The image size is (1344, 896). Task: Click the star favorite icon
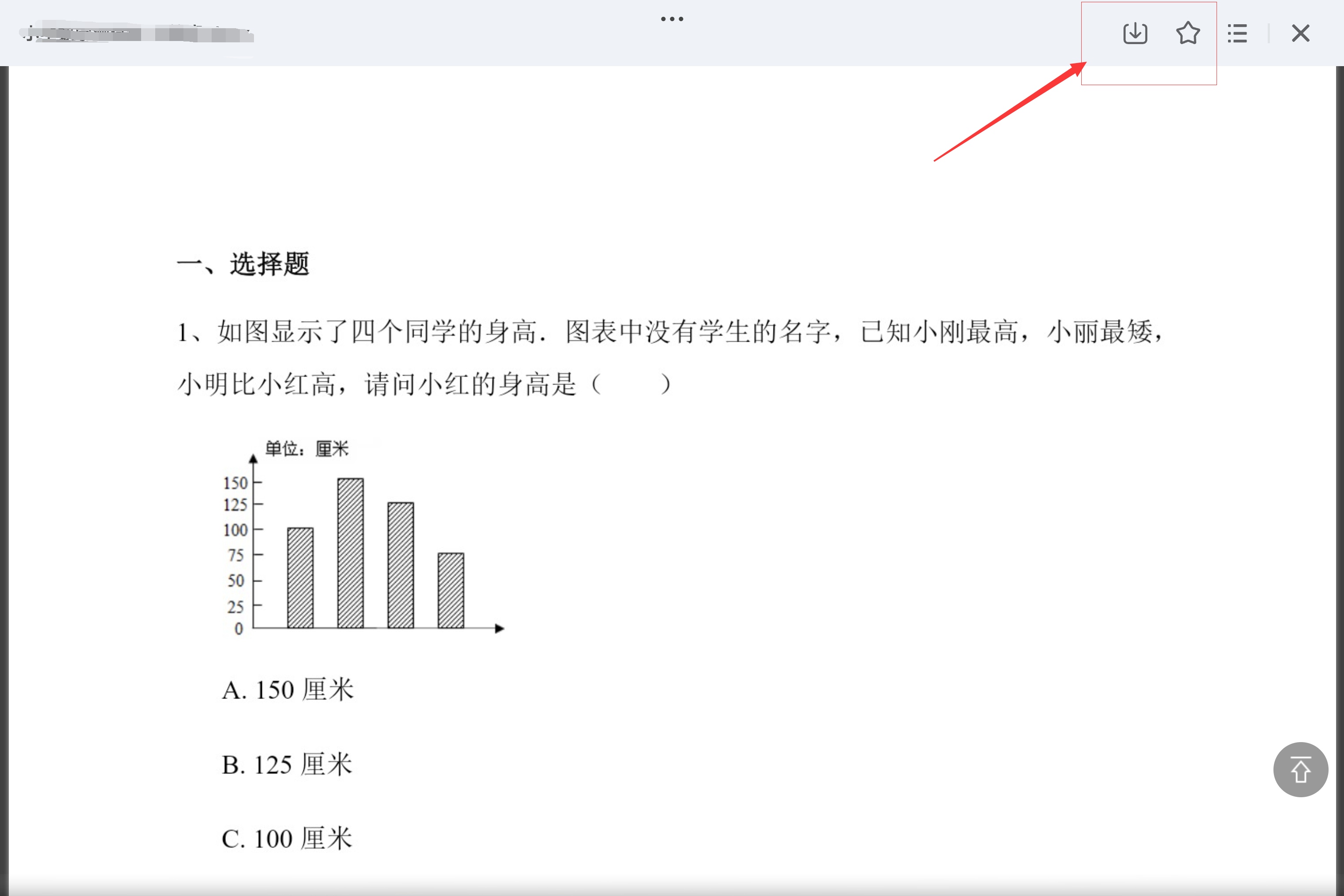pyautogui.click(x=1188, y=33)
